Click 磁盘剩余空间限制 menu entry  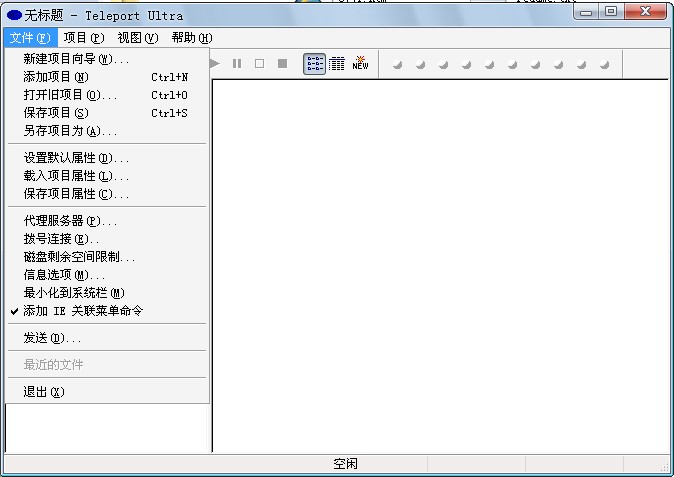click(x=79, y=257)
